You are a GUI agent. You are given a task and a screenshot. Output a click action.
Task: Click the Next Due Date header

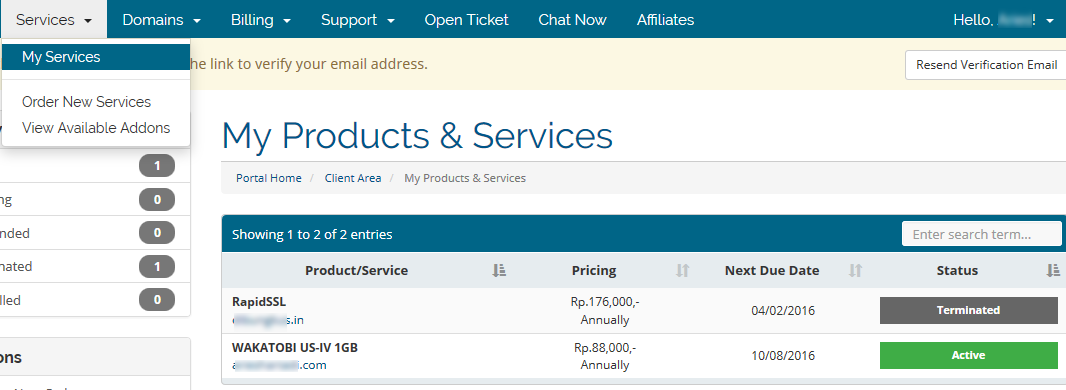point(772,270)
